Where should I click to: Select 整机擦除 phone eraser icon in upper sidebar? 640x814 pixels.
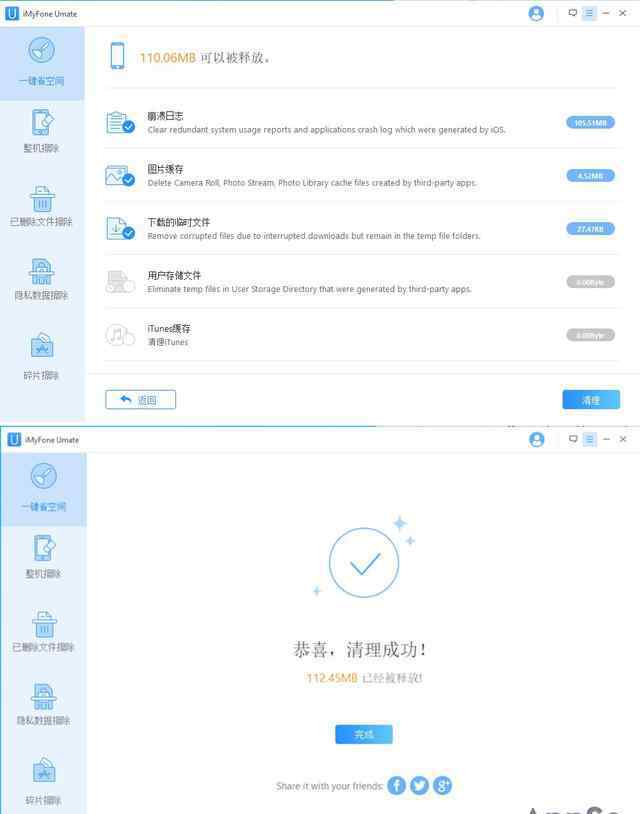pyautogui.click(x=42, y=123)
